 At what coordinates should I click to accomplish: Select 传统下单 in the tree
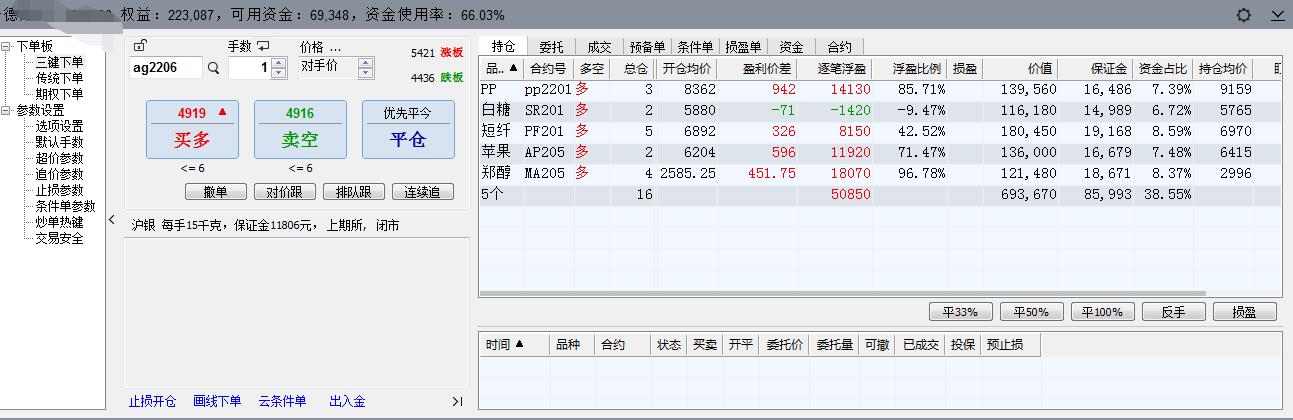click(x=60, y=78)
